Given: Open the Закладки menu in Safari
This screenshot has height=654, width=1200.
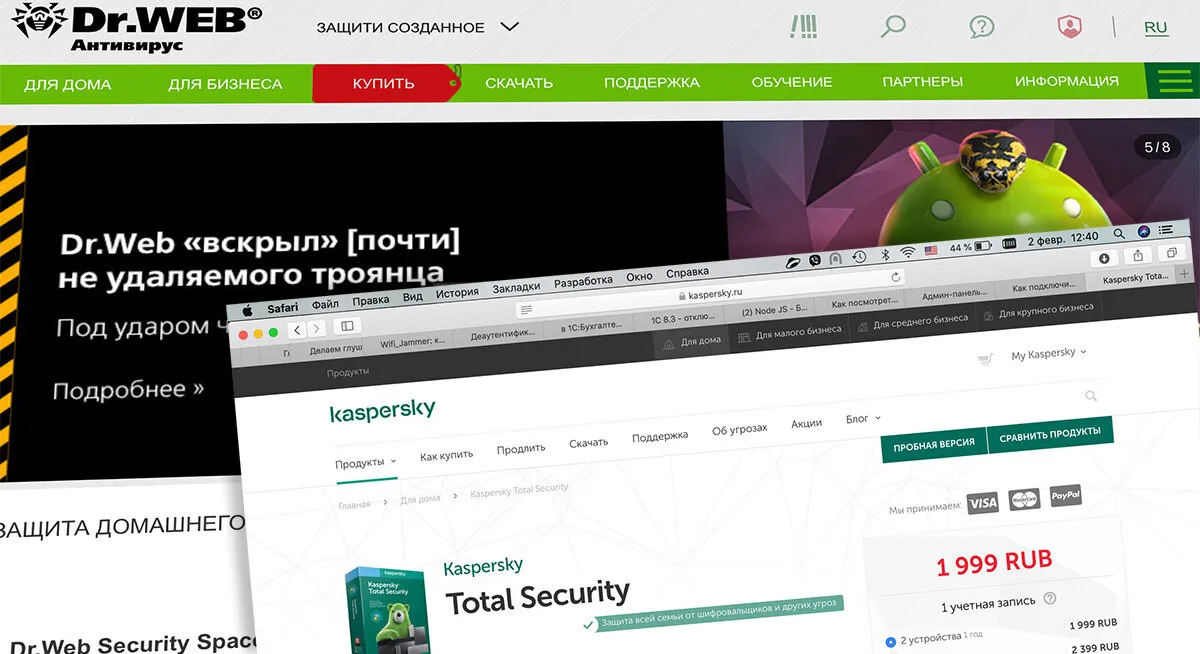Looking at the screenshot, I should click(516, 286).
